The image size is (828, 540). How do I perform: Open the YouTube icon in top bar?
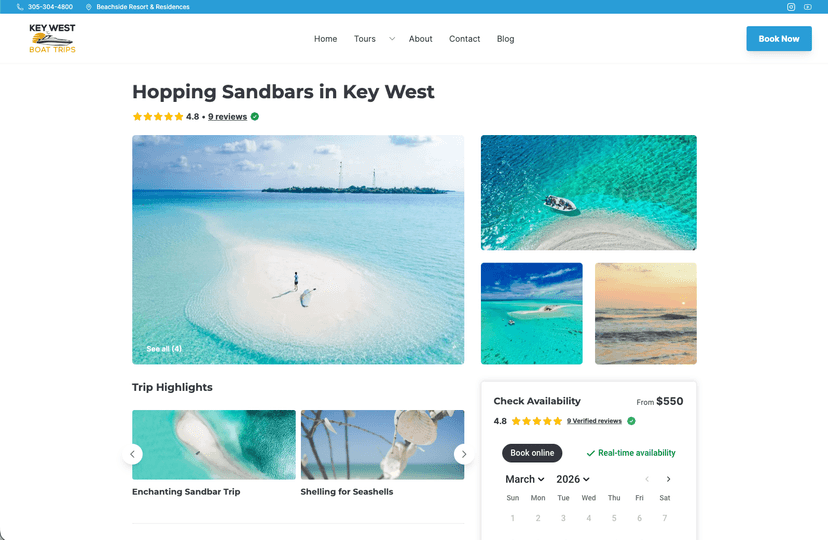807,7
